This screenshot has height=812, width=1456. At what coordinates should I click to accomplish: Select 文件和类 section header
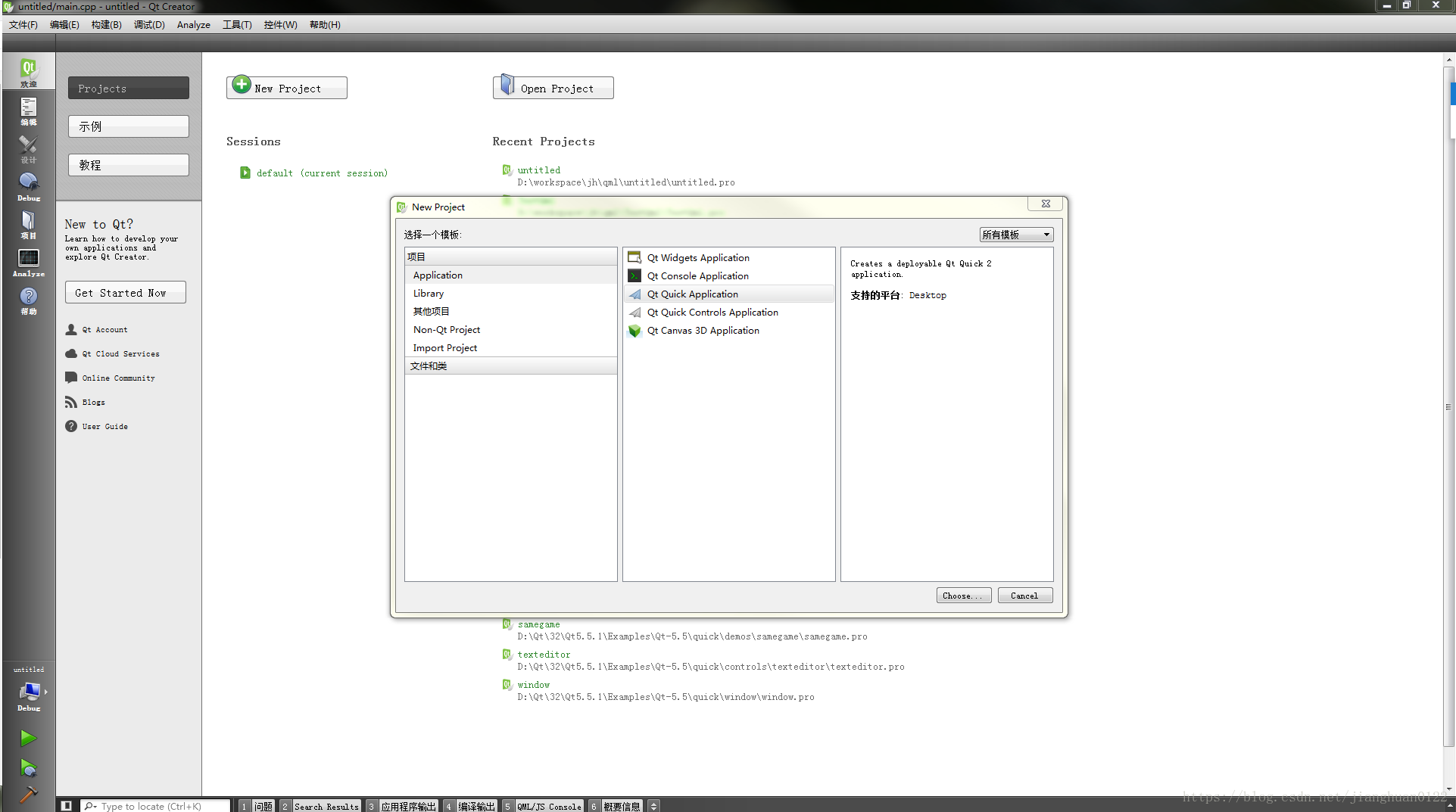511,366
